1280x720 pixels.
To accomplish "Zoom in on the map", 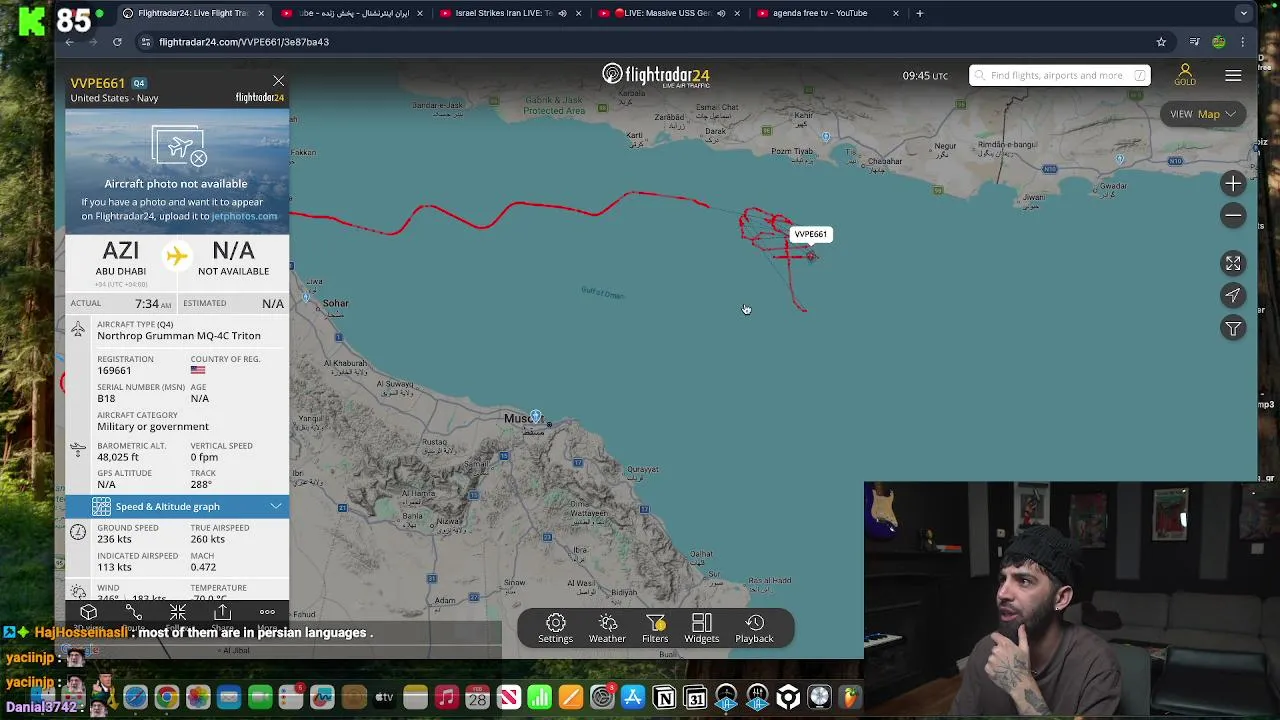I will click(1233, 184).
